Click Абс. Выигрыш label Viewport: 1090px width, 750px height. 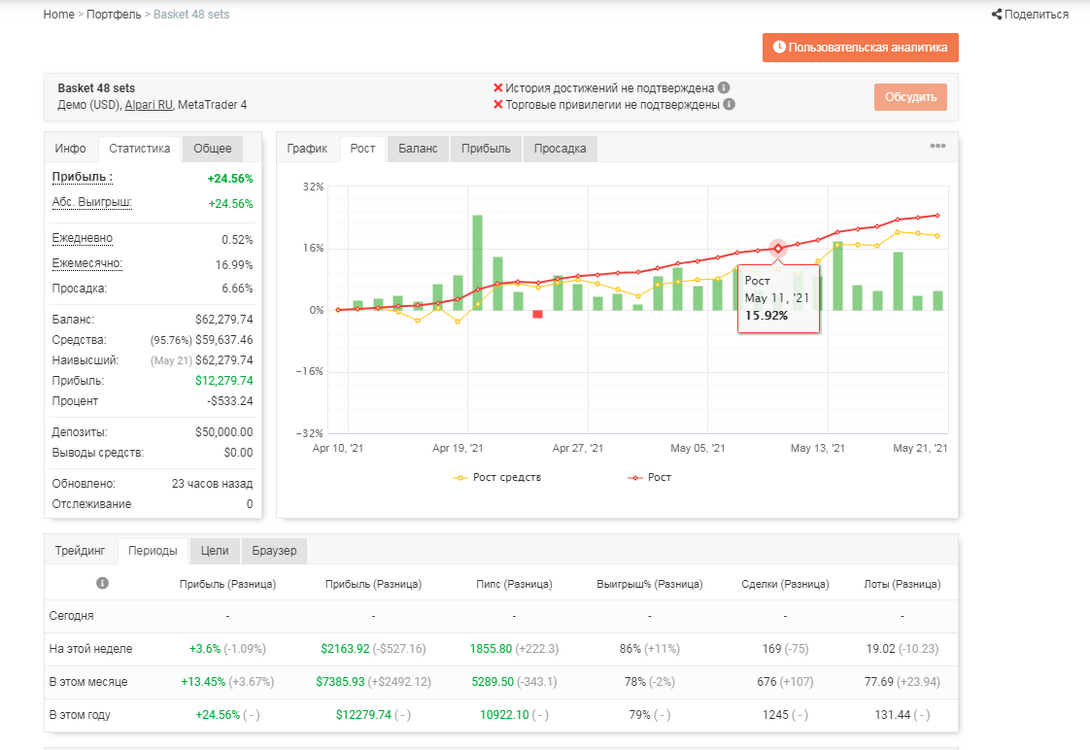pyautogui.click(x=92, y=202)
